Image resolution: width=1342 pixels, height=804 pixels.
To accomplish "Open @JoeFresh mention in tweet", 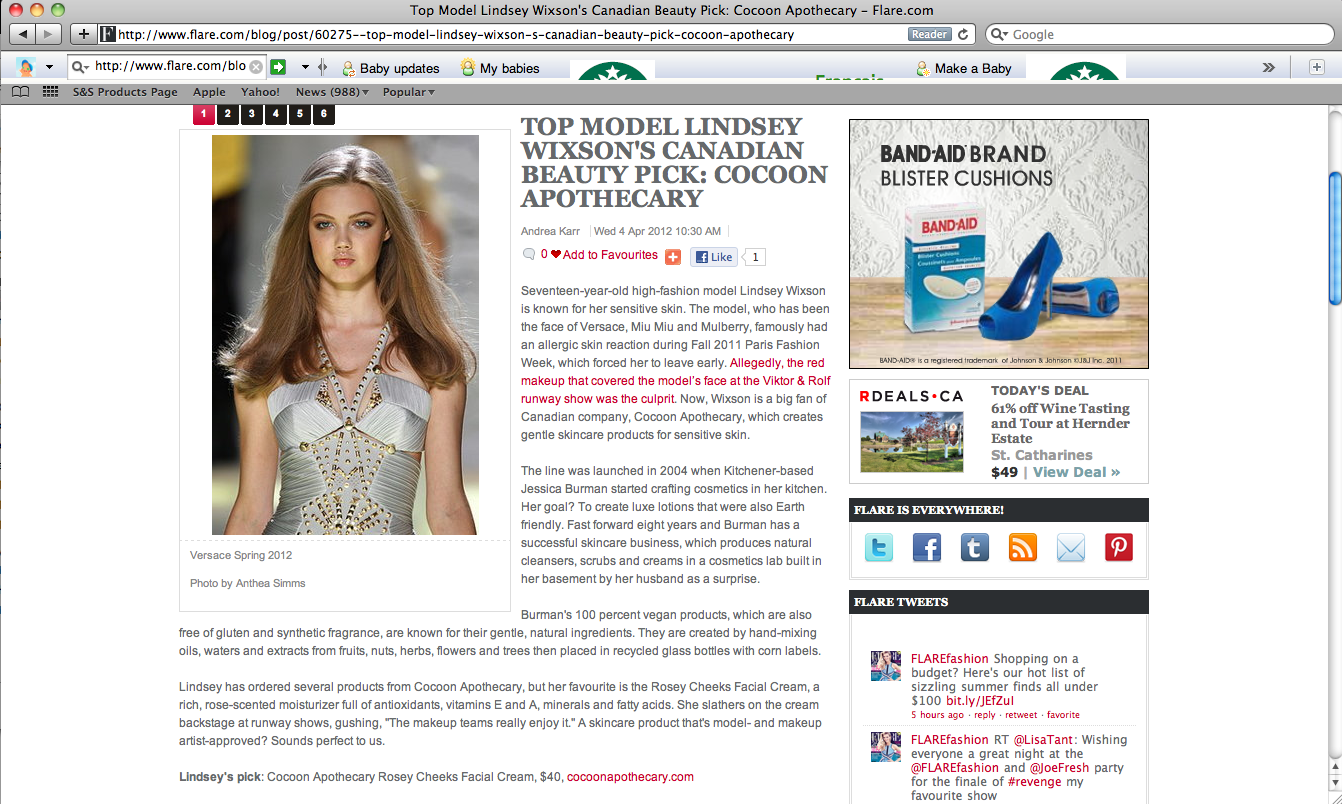I will point(1061,768).
